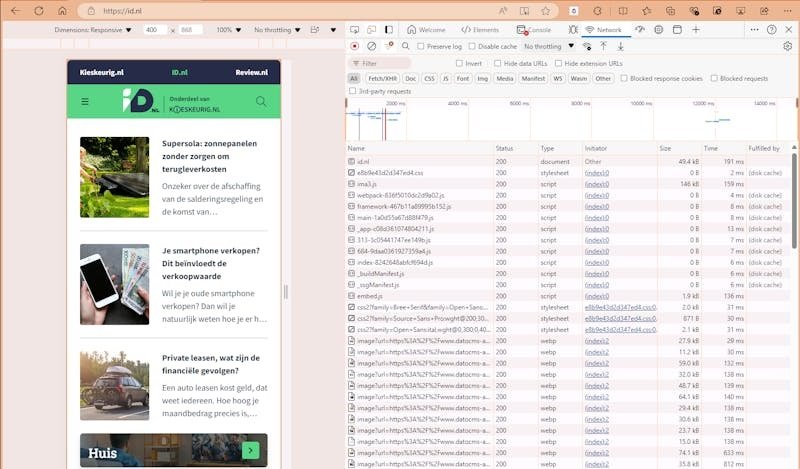Filter requests by Font type

[x=463, y=79]
